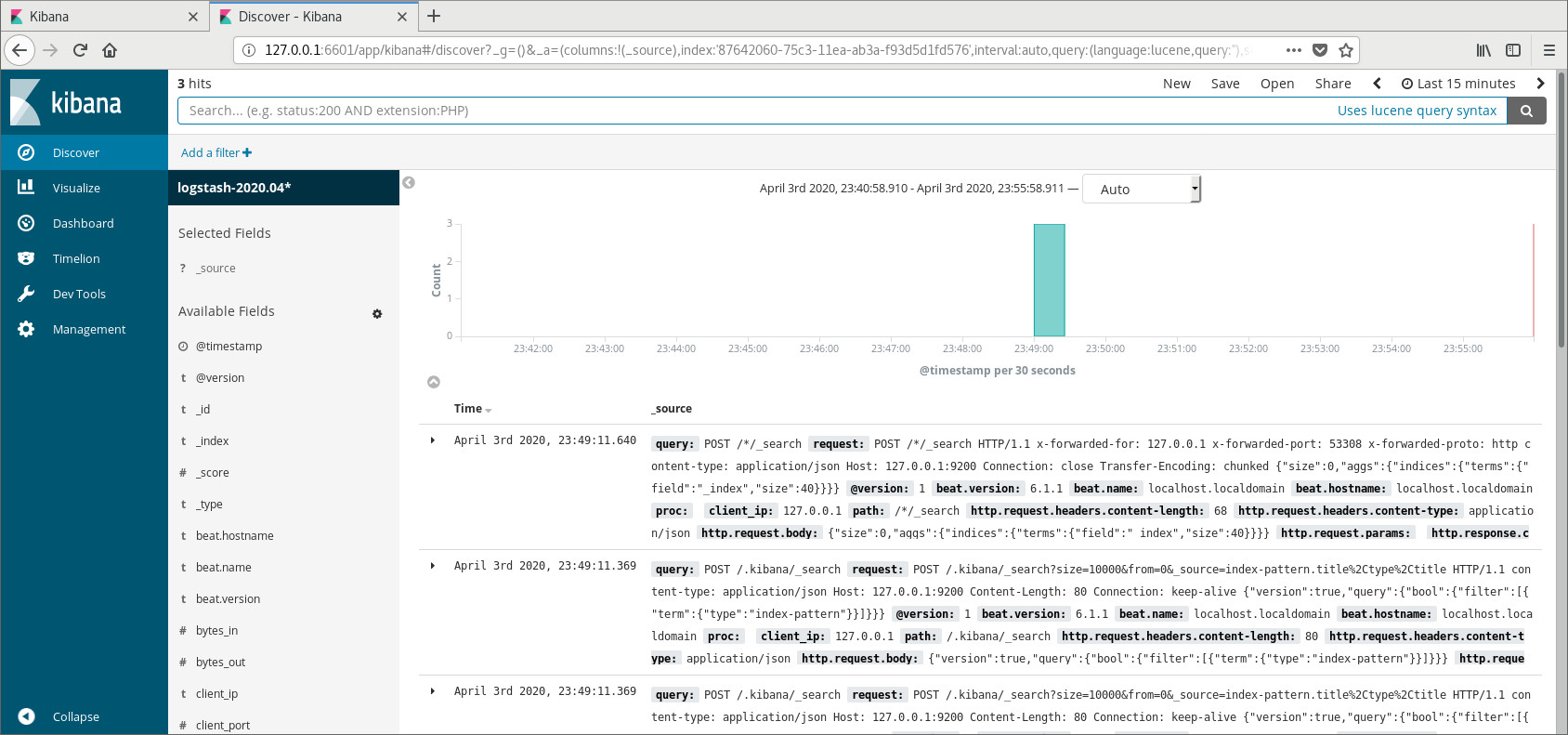Toggle the browser sidebar icon
This screenshot has width=1568, height=735.
[x=1513, y=50]
